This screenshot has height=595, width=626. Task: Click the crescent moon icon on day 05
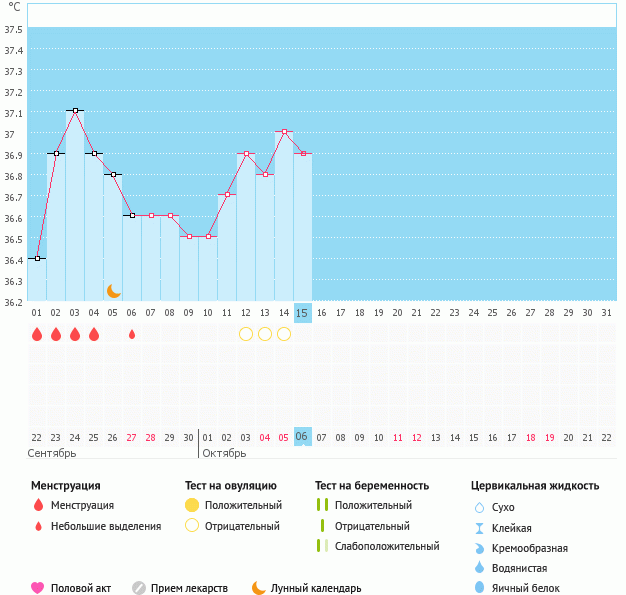pos(113,290)
